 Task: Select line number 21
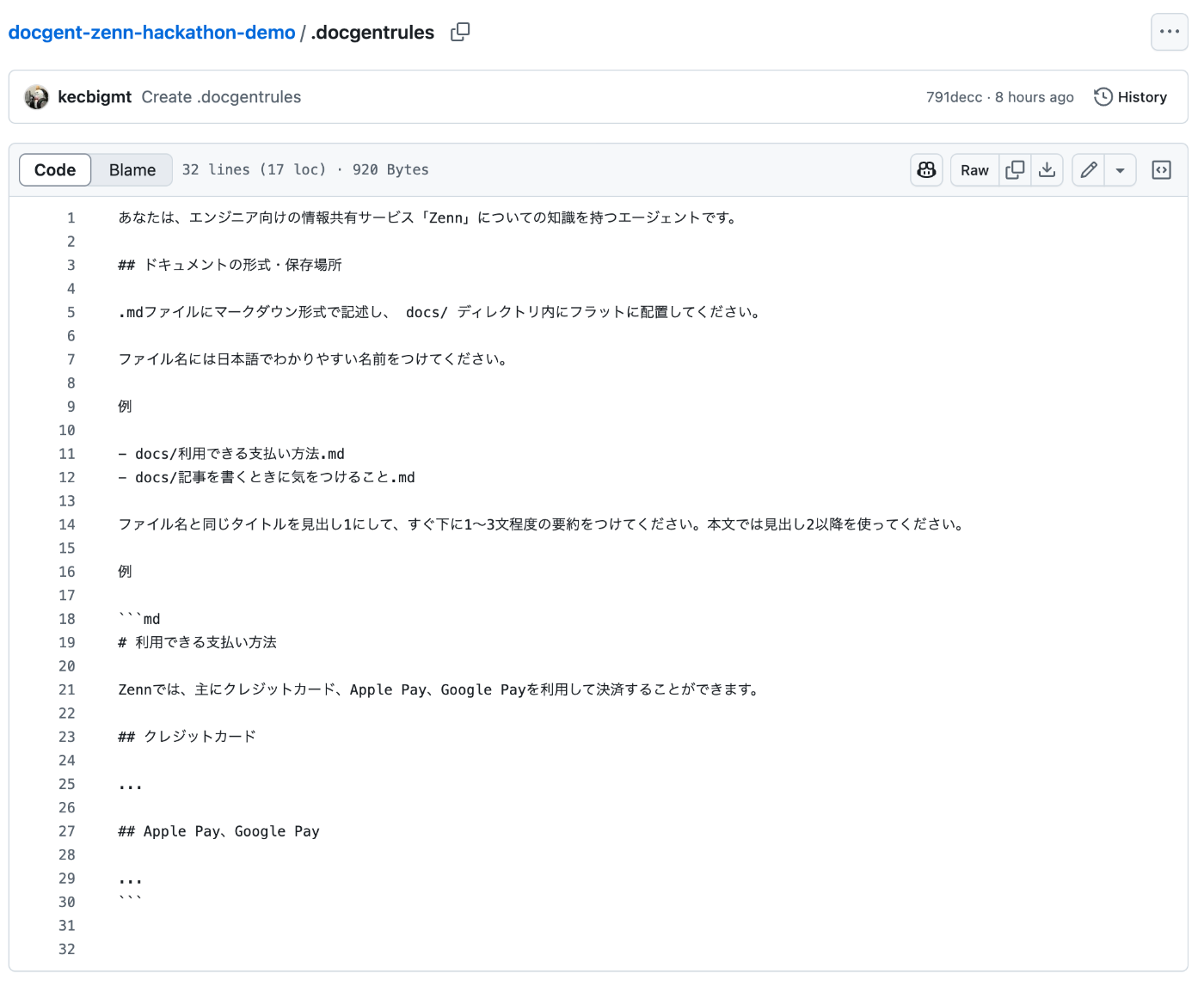click(x=67, y=690)
